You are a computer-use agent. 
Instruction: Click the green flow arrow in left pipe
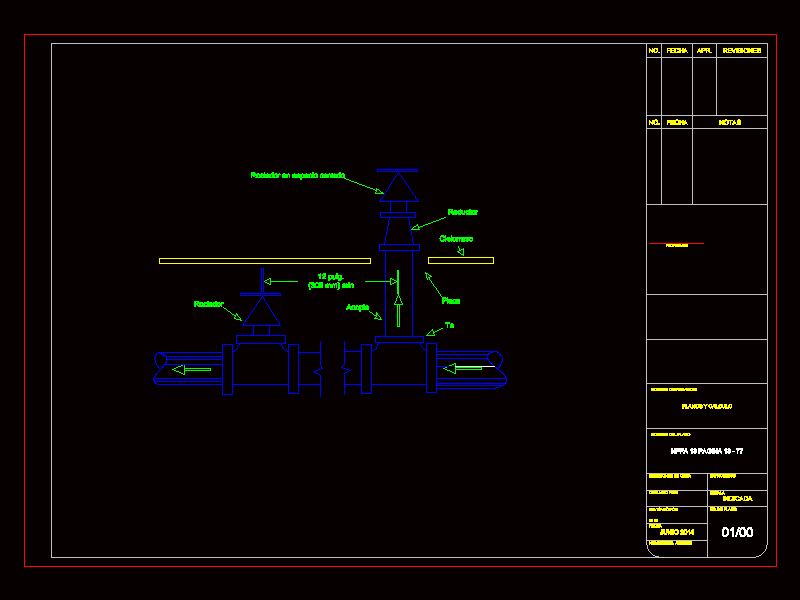(x=192, y=369)
